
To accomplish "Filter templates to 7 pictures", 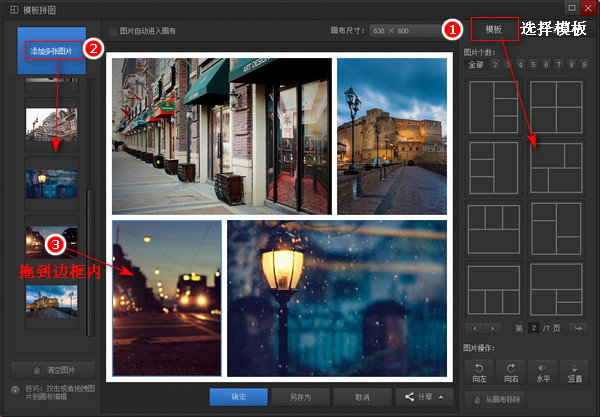I will [x=559, y=65].
